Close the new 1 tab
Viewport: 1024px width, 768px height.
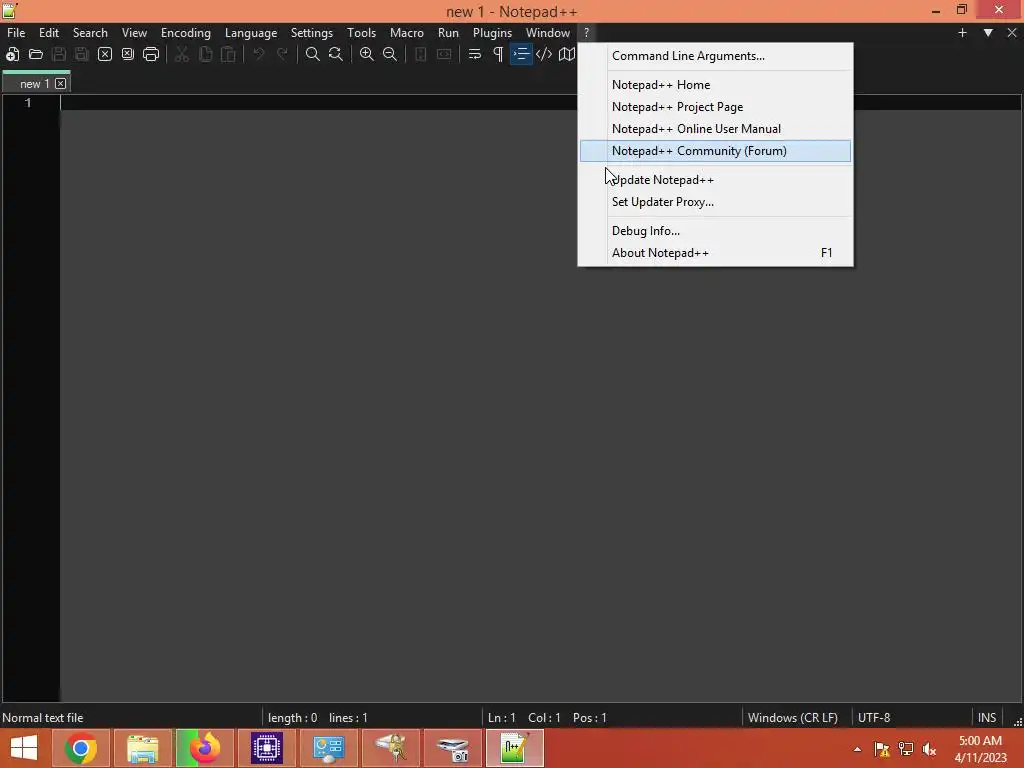[x=61, y=84]
